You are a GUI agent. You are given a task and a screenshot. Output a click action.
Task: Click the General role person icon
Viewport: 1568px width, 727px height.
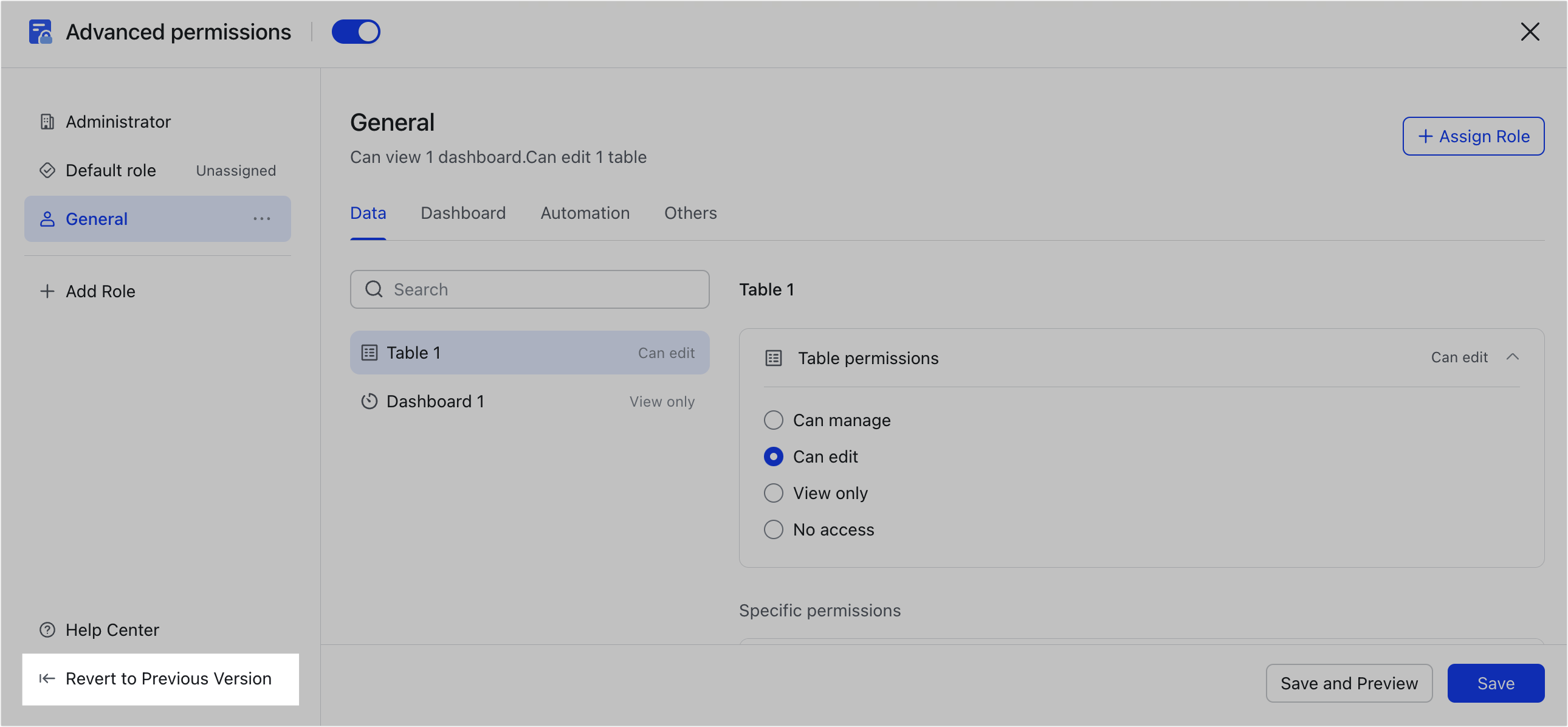pyautogui.click(x=47, y=219)
